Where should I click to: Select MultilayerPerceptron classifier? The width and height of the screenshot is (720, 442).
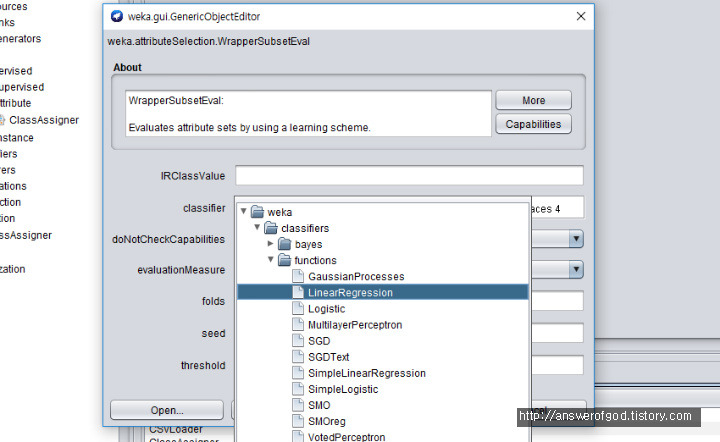[355, 325]
